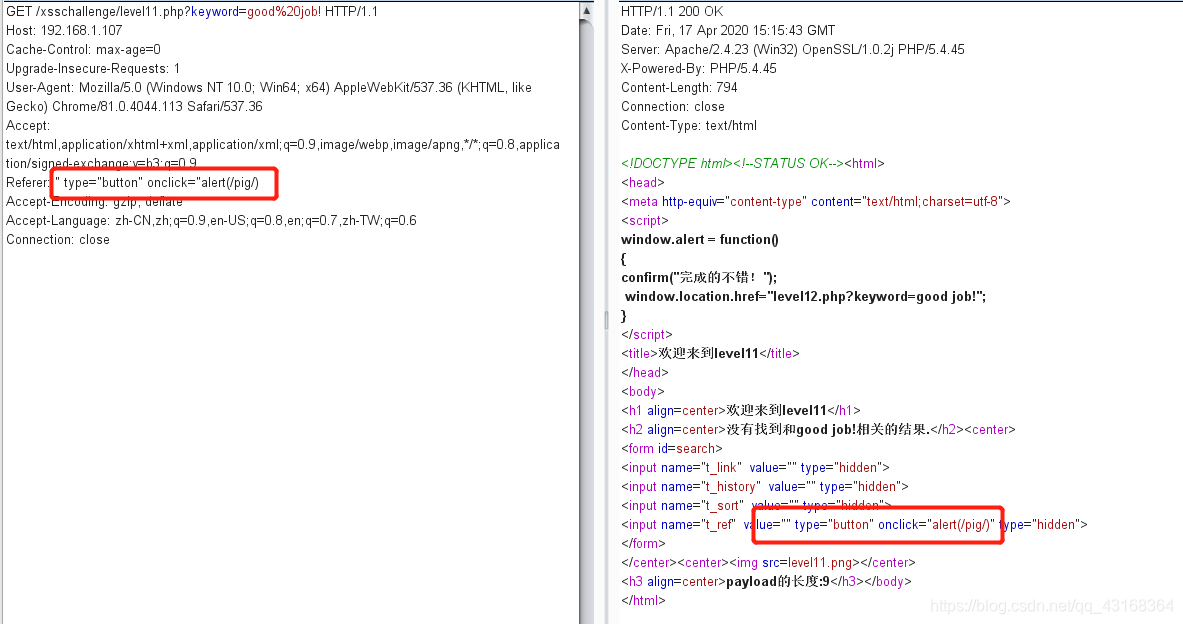Click 'Connection: close' in the response pane

coord(673,107)
